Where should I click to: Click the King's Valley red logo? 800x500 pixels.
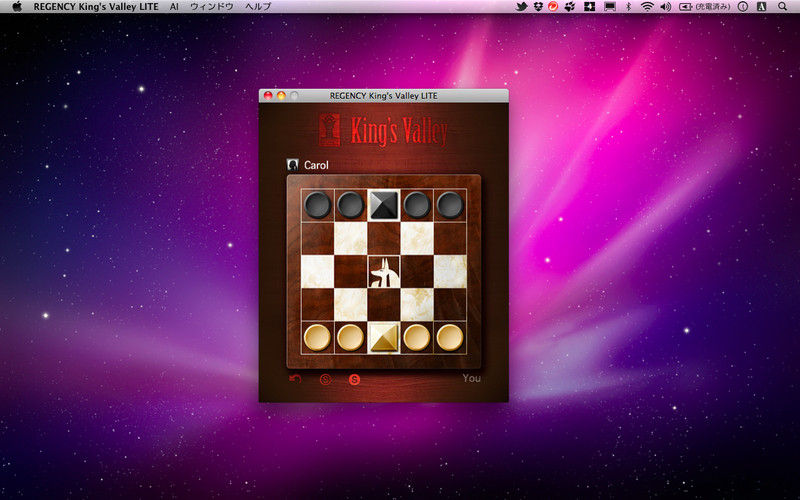pyautogui.click(x=383, y=131)
